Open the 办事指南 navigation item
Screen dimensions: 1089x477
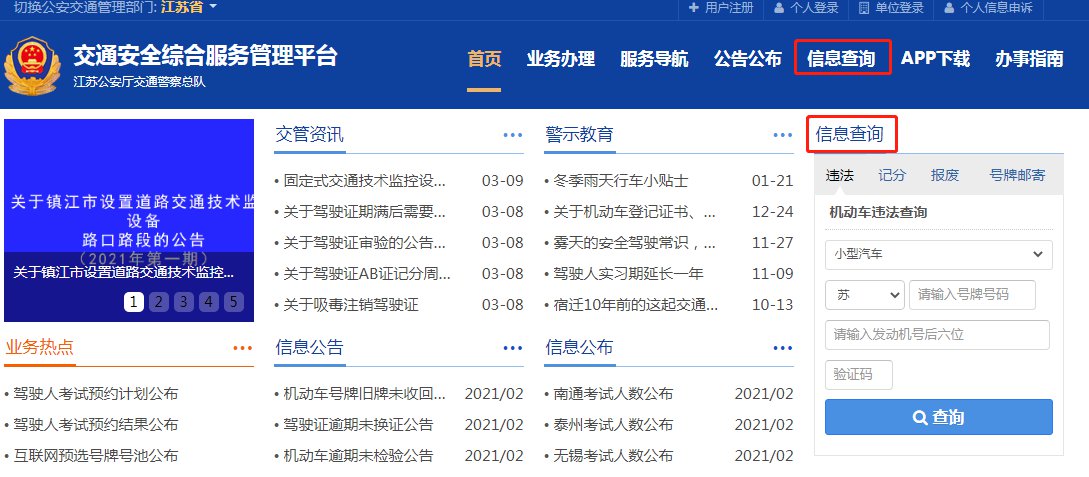point(1029,59)
